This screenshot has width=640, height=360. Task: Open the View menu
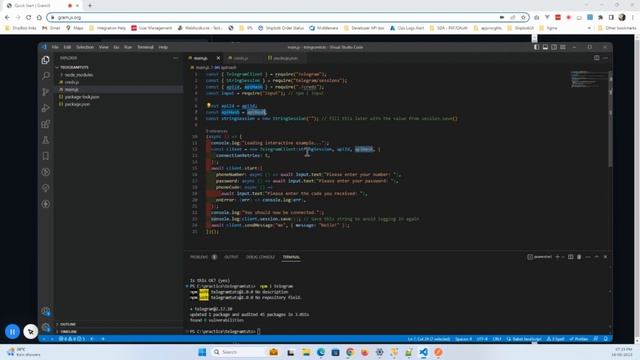coord(104,47)
